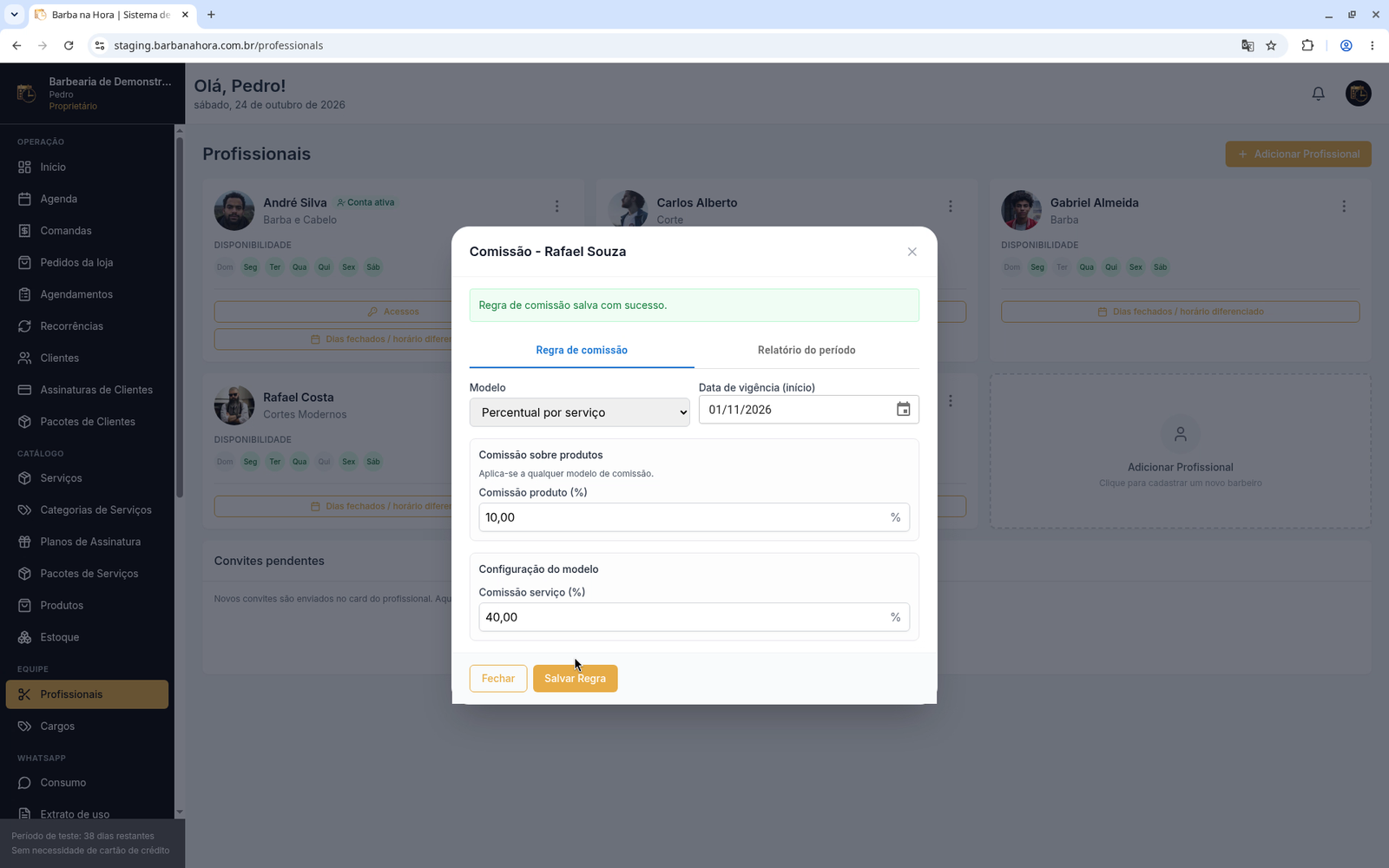Click Adicionar Profissional button at top

[x=1298, y=155]
